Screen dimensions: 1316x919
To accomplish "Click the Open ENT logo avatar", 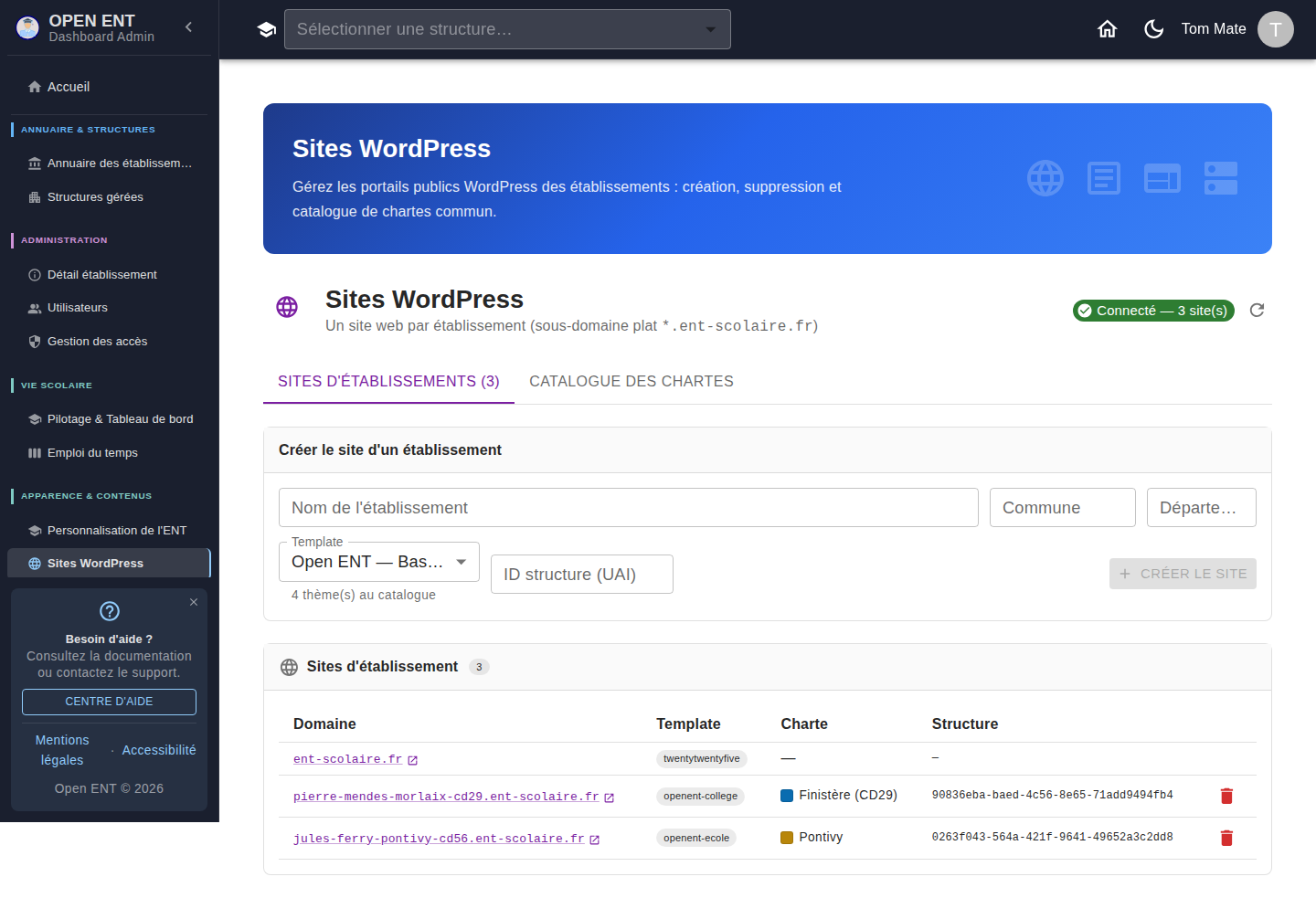I will click(28, 28).
